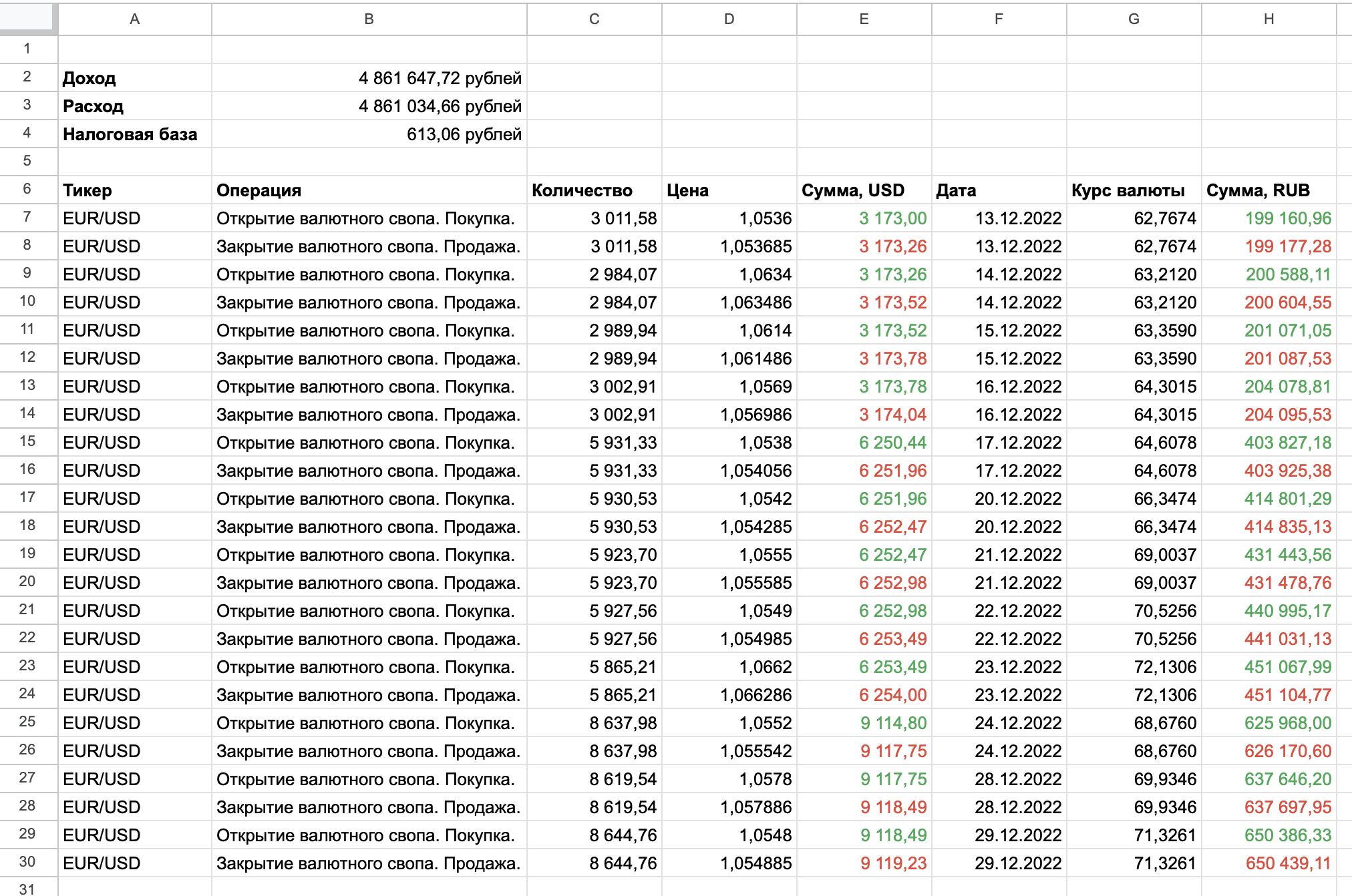
Task: Select rate '69,0037' in row 19
Action: pyautogui.click(x=1134, y=555)
